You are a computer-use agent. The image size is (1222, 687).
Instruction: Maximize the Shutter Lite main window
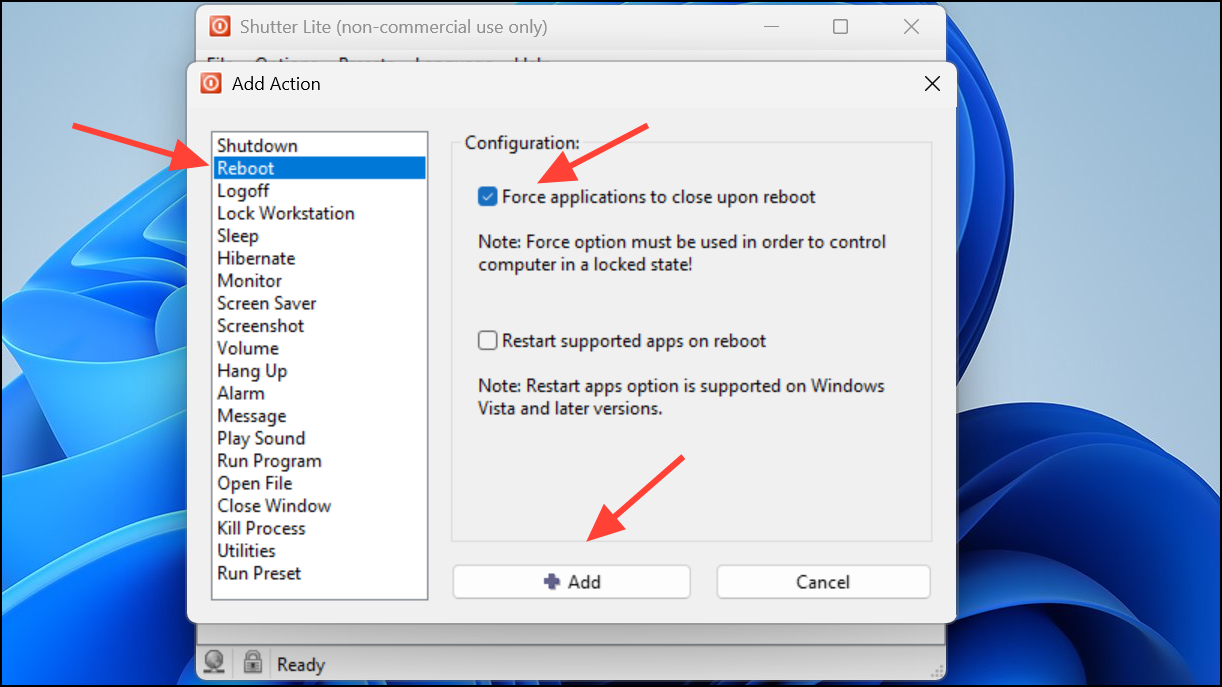pyautogui.click(x=840, y=27)
